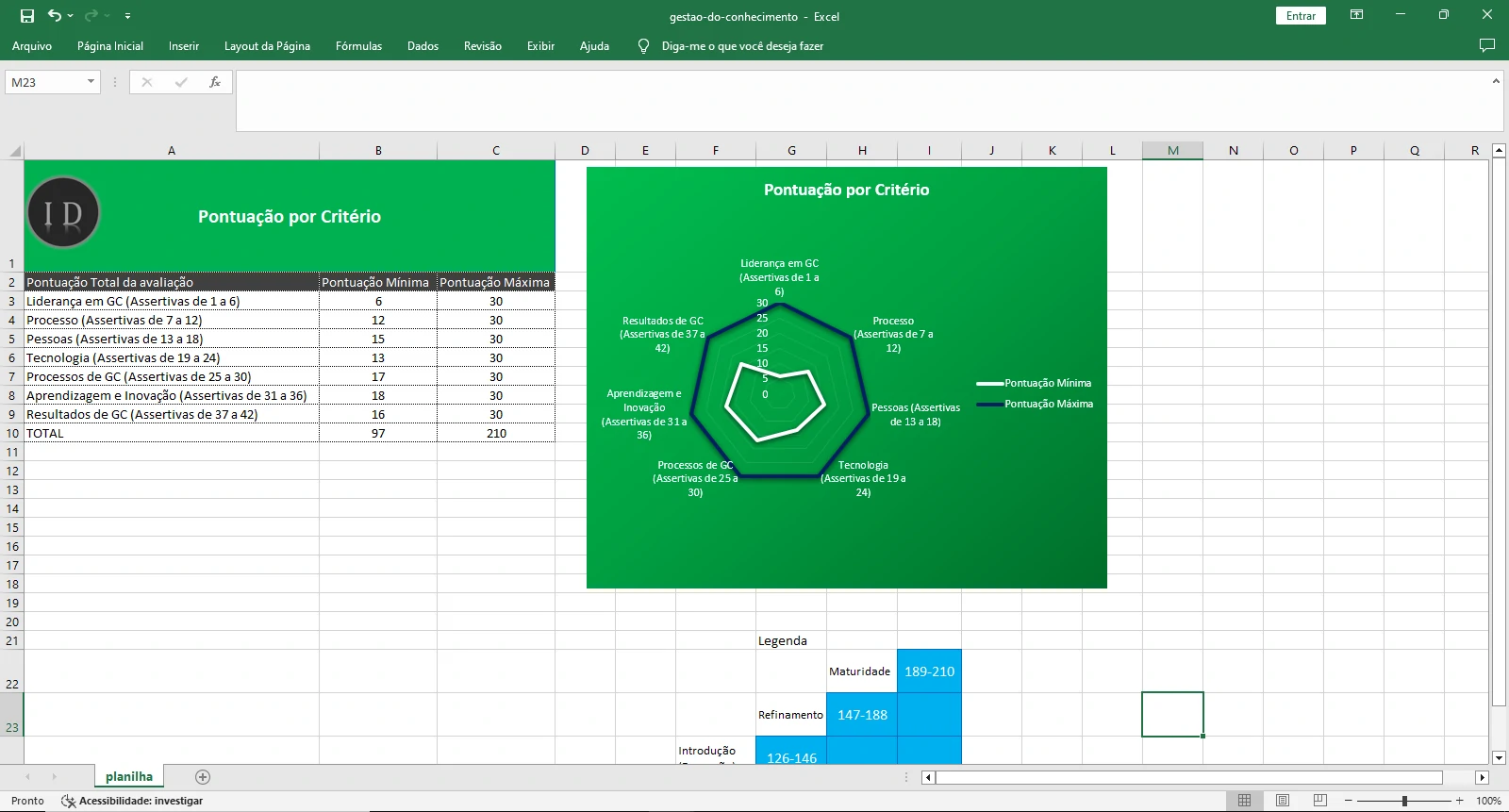1509x812 pixels.
Task: Click the Entrar sign-in button
Action: pos(1301,16)
